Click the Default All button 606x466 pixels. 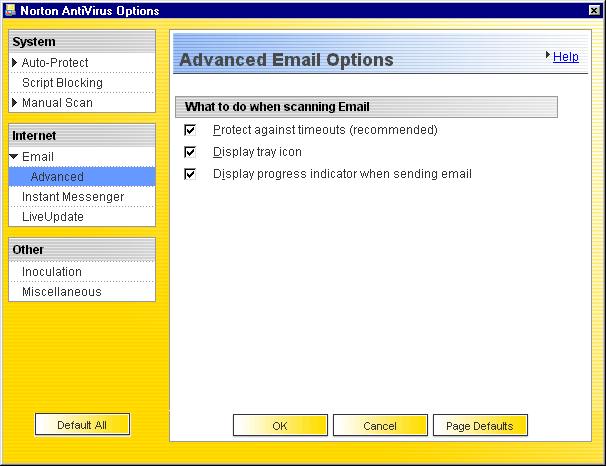82,425
